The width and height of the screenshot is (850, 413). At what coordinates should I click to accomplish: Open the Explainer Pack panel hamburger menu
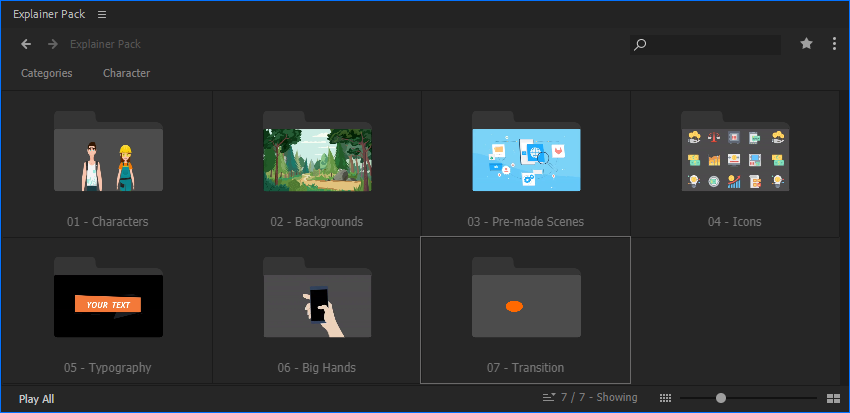[x=102, y=15]
